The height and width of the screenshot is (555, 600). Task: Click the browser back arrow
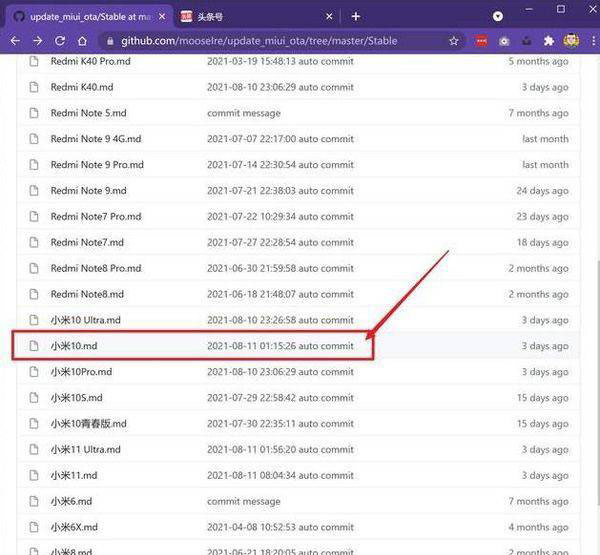[x=14, y=41]
